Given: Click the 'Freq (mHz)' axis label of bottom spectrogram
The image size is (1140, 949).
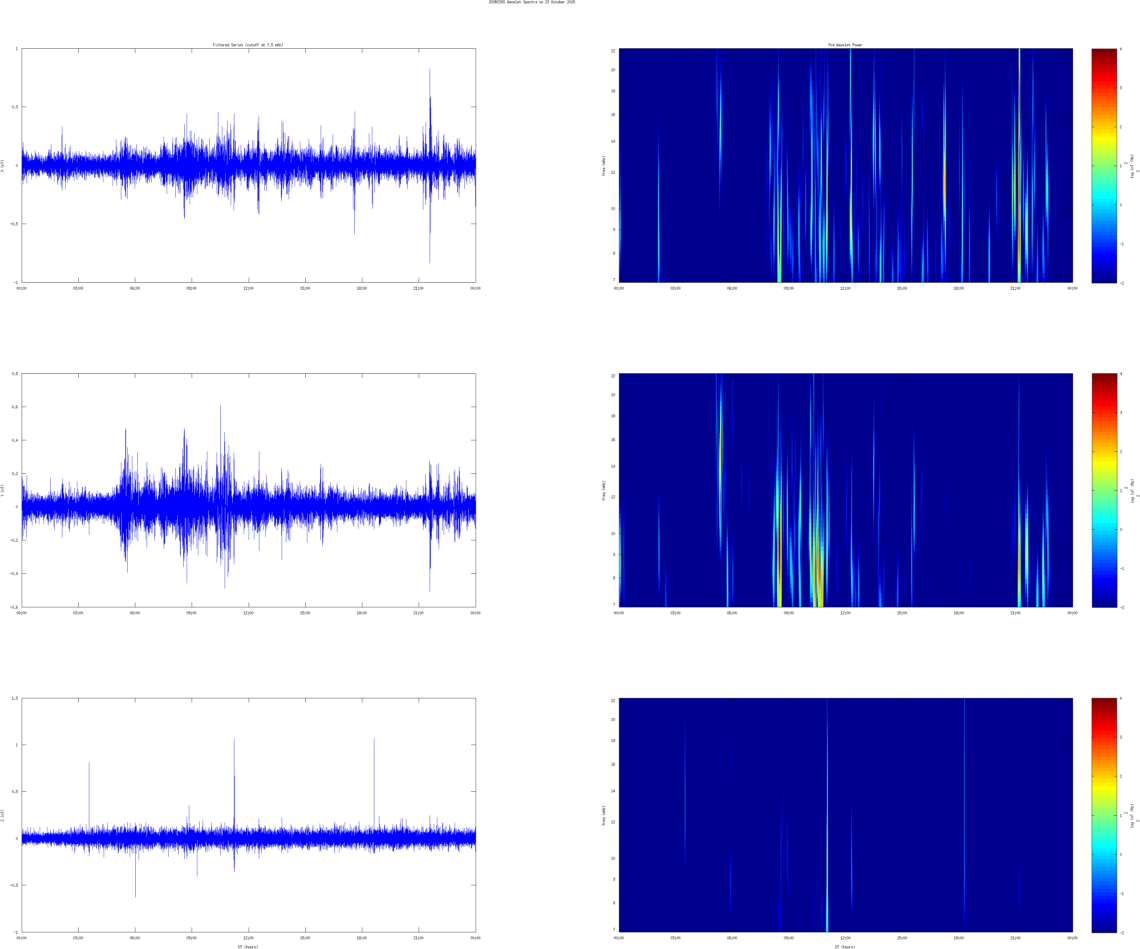Looking at the screenshot, I should [x=603, y=816].
